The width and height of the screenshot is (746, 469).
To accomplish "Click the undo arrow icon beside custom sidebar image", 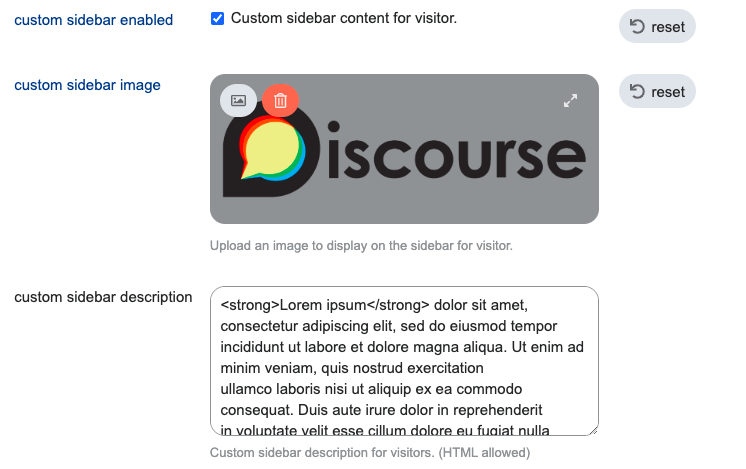I will click(637, 91).
